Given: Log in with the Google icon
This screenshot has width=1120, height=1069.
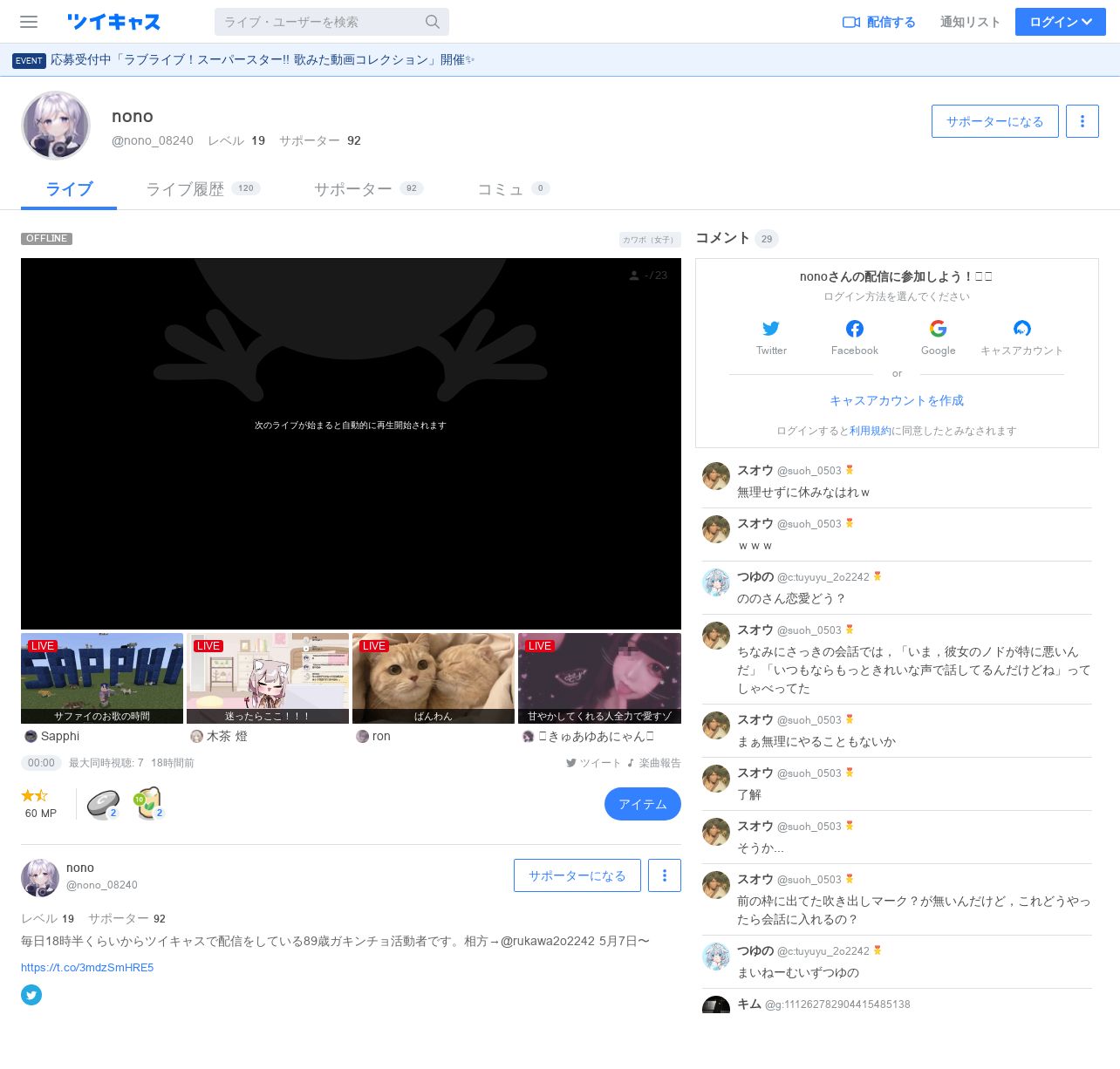Looking at the screenshot, I should 939,329.
